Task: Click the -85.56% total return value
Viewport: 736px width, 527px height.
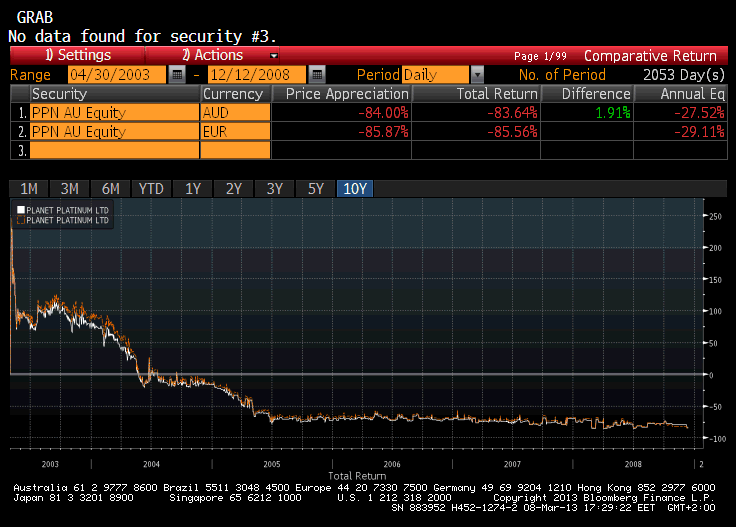Action: pos(512,132)
